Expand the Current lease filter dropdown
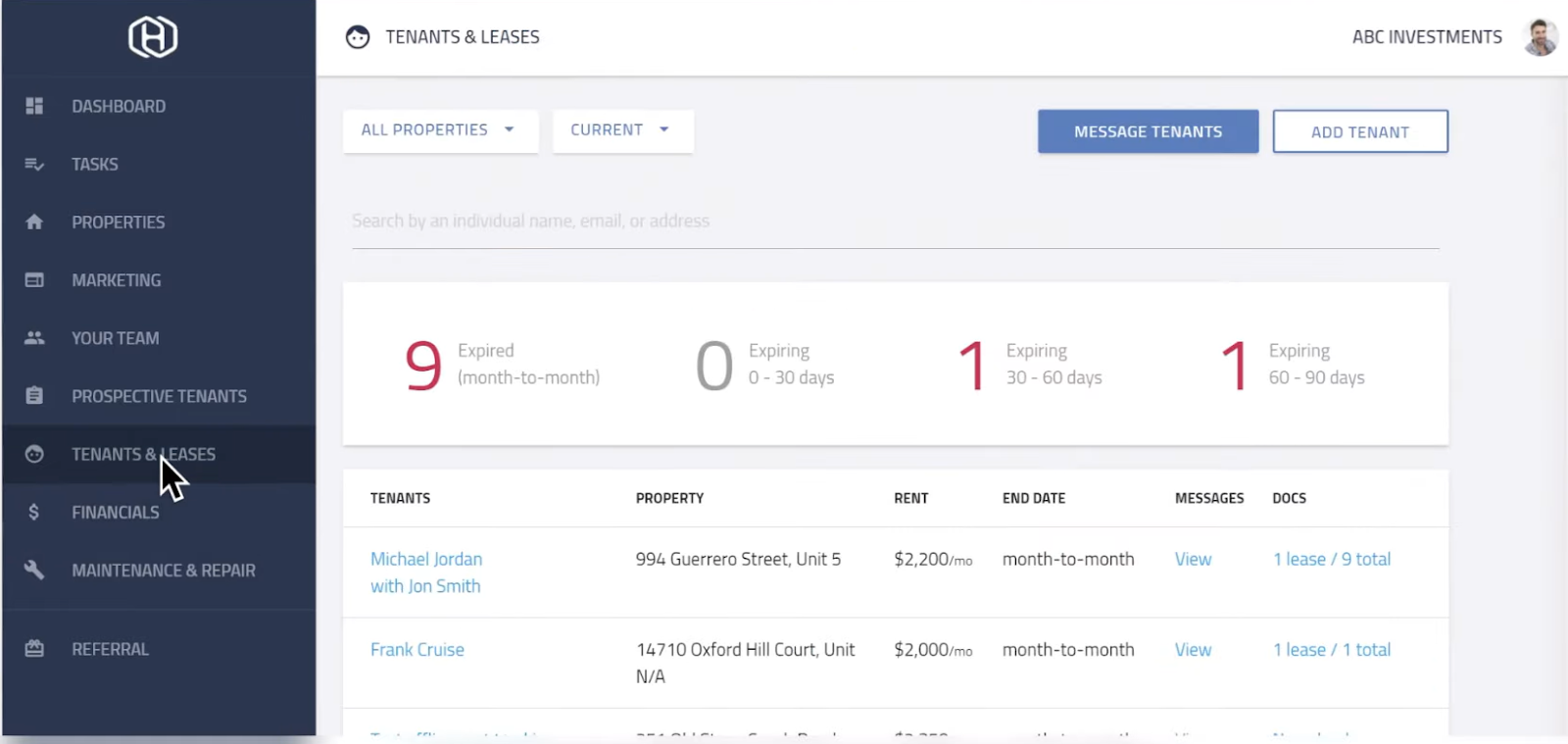 pos(622,130)
